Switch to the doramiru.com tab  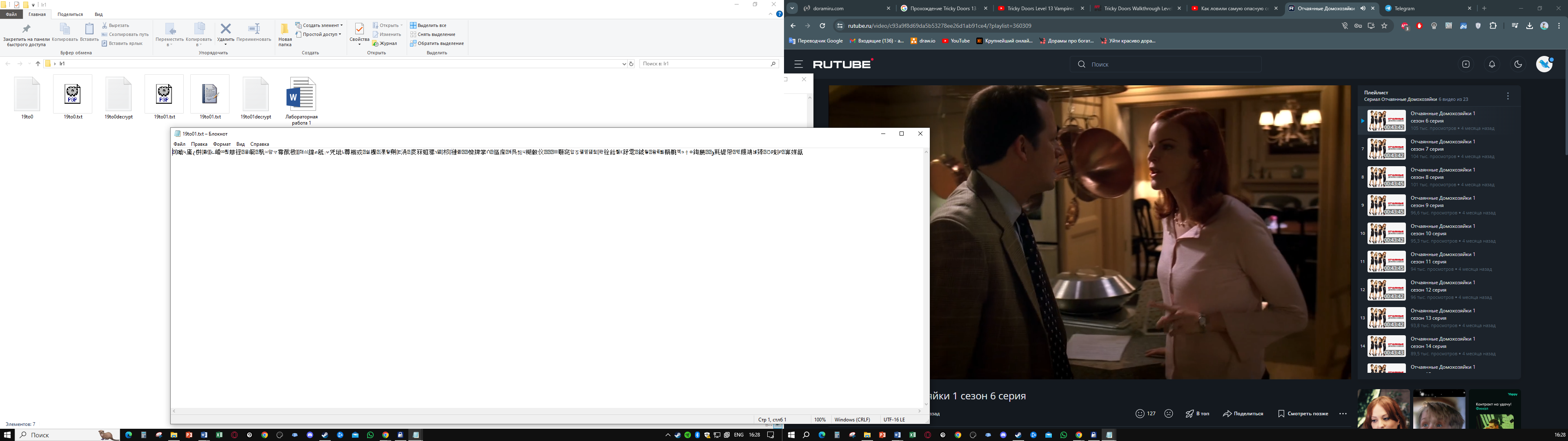(846, 9)
